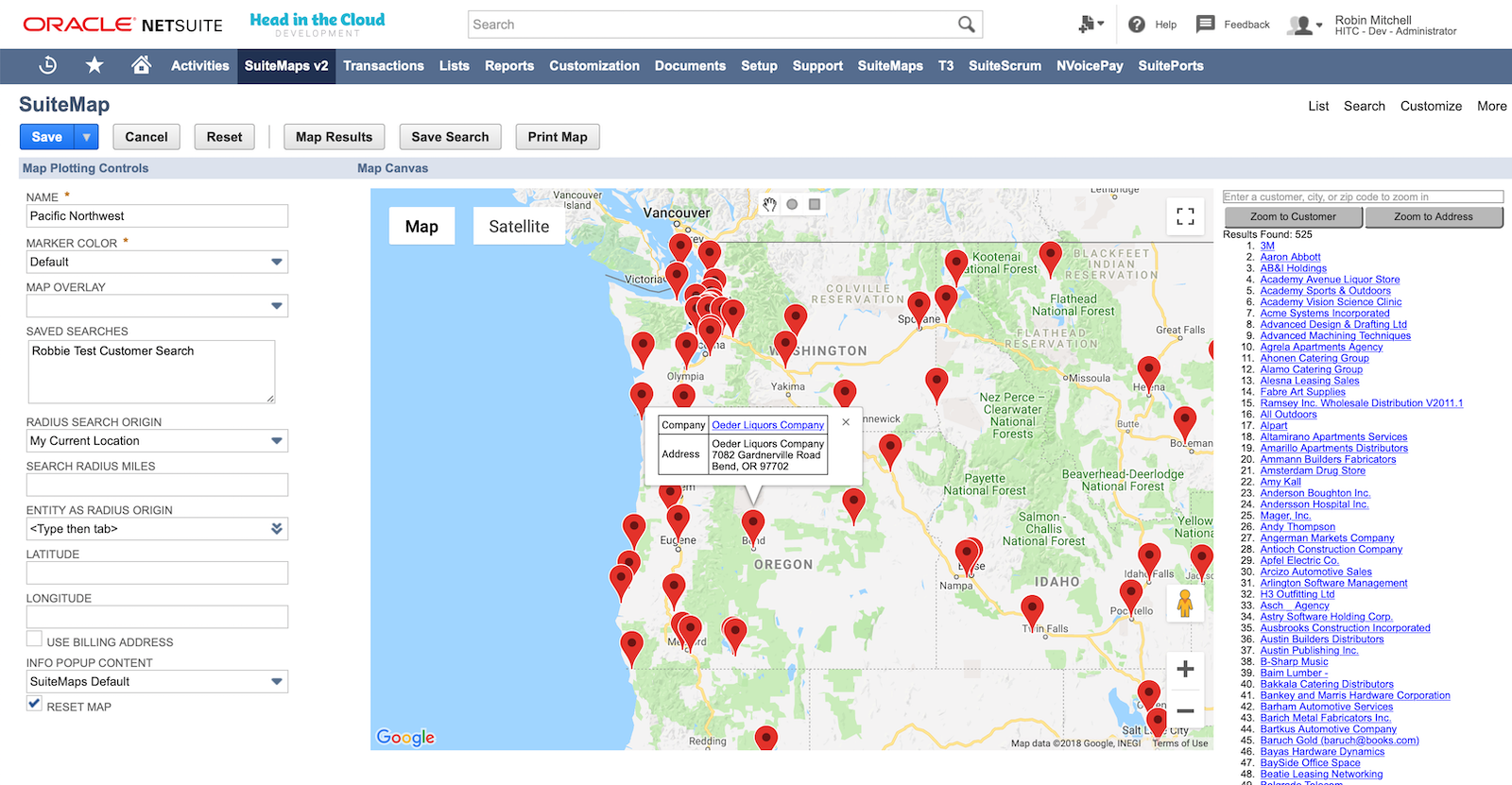1512x785 pixels.
Task: Zoom out on the map
Action: (1185, 709)
